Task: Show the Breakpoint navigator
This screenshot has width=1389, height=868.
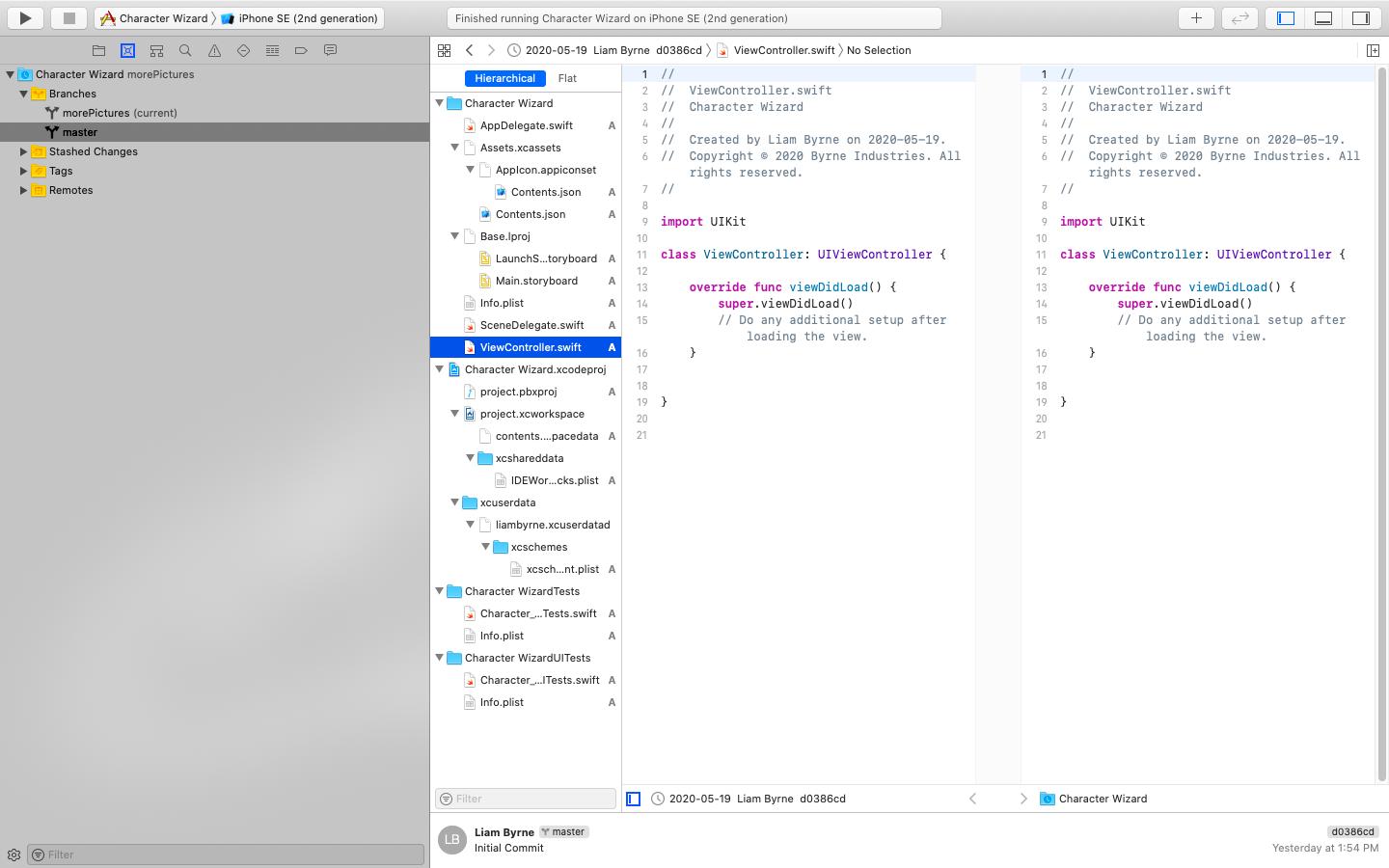Action: click(301, 50)
